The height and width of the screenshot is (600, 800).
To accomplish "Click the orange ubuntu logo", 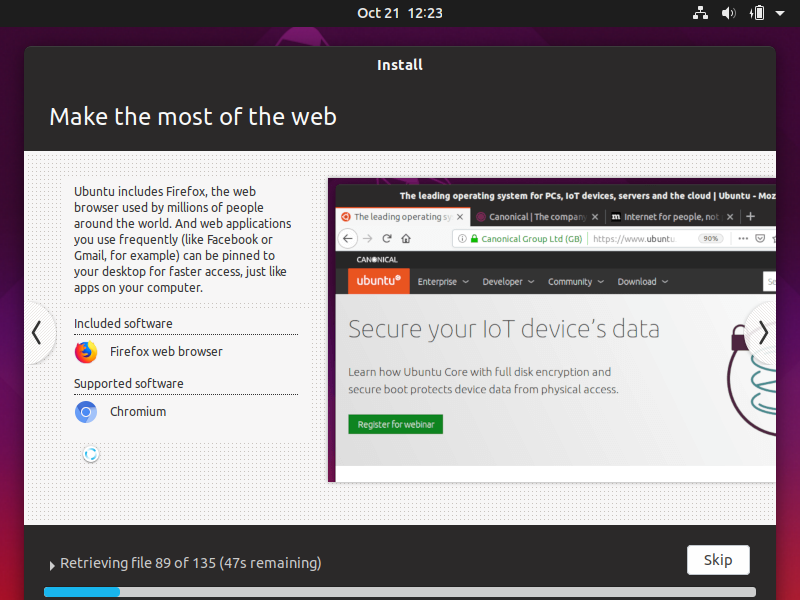I will pyautogui.click(x=379, y=281).
